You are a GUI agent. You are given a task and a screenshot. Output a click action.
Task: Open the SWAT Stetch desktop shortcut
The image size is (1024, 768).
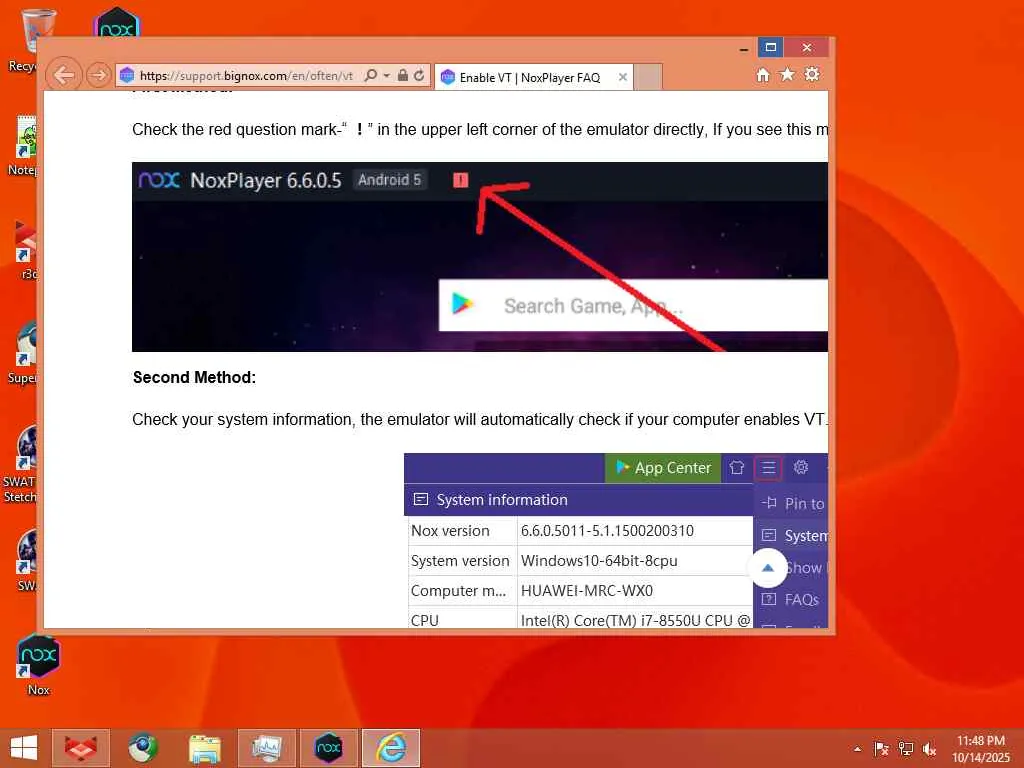pos(22,464)
